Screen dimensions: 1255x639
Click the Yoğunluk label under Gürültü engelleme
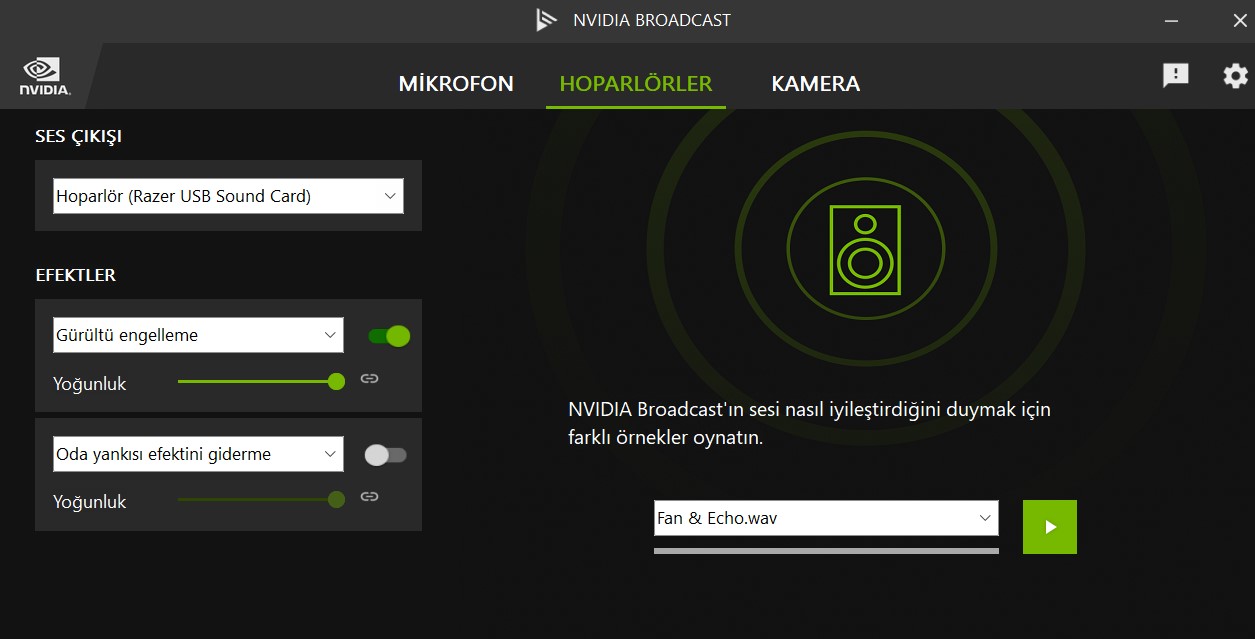click(x=90, y=384)
